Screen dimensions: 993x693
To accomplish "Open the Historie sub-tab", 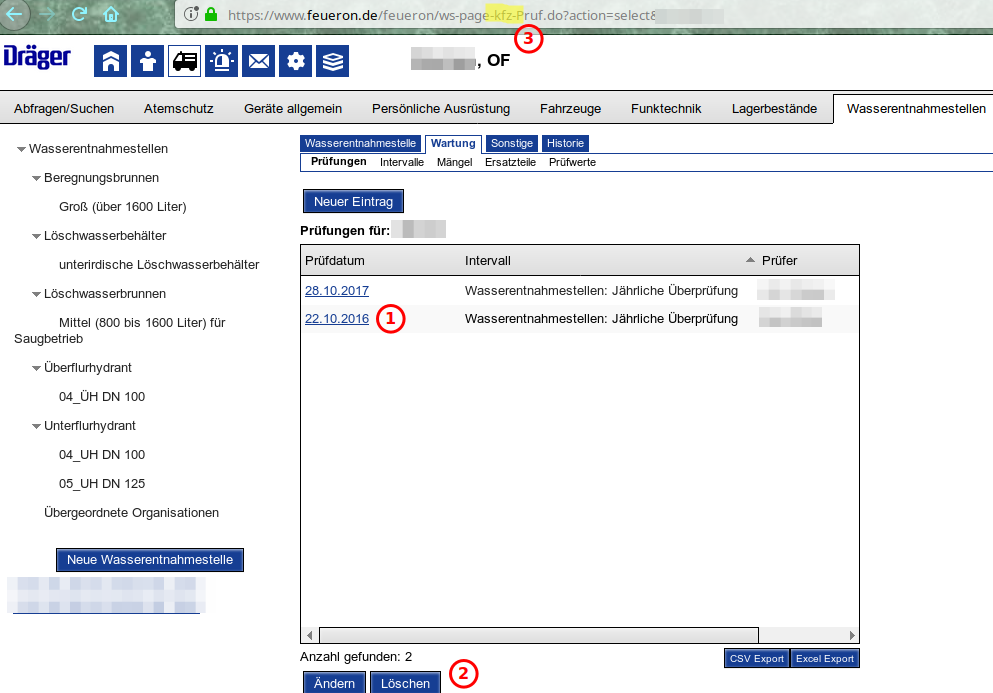I will (565, 143).
